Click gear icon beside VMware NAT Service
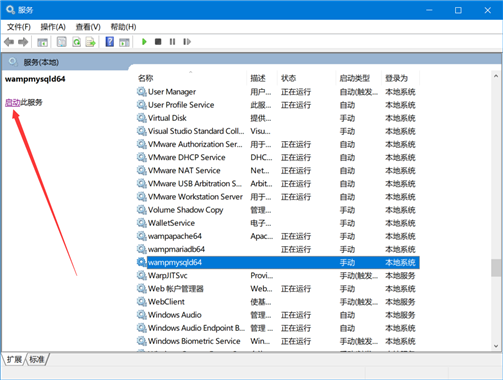503x380 pixels. point(142,170)
